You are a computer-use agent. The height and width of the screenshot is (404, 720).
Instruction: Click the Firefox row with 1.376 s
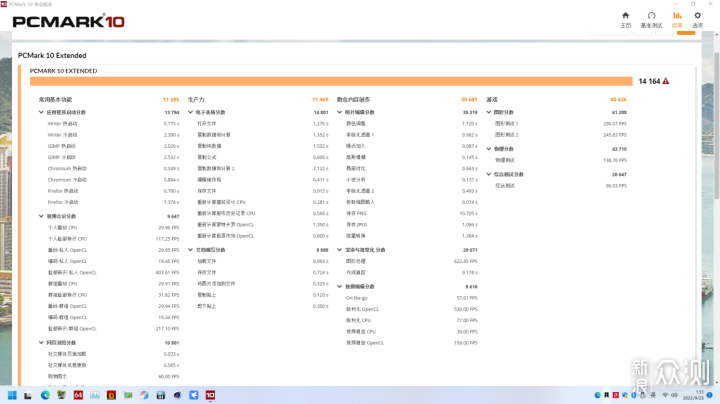pos(113,202)
